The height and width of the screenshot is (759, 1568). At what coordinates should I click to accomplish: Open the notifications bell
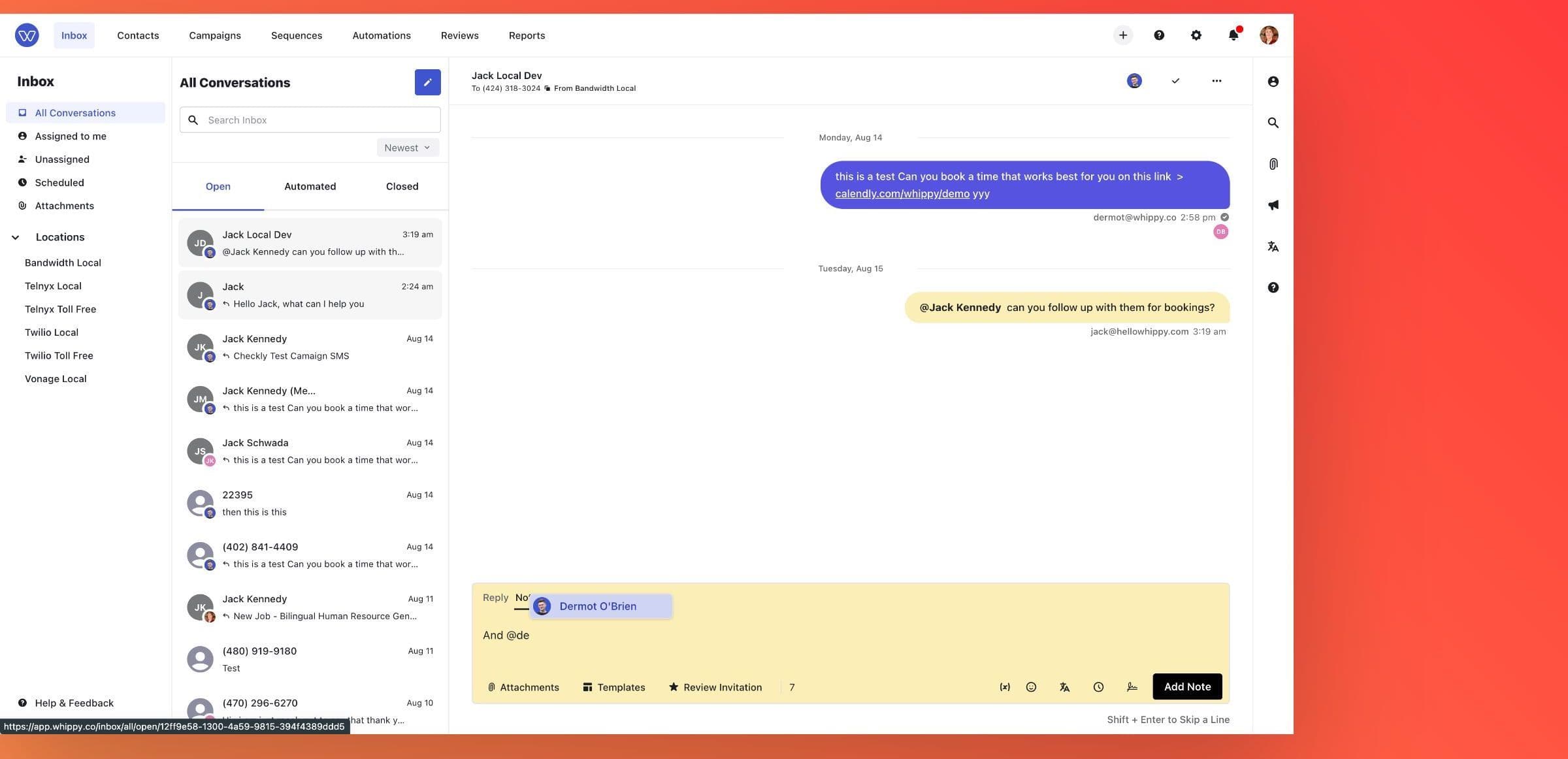1233,35
